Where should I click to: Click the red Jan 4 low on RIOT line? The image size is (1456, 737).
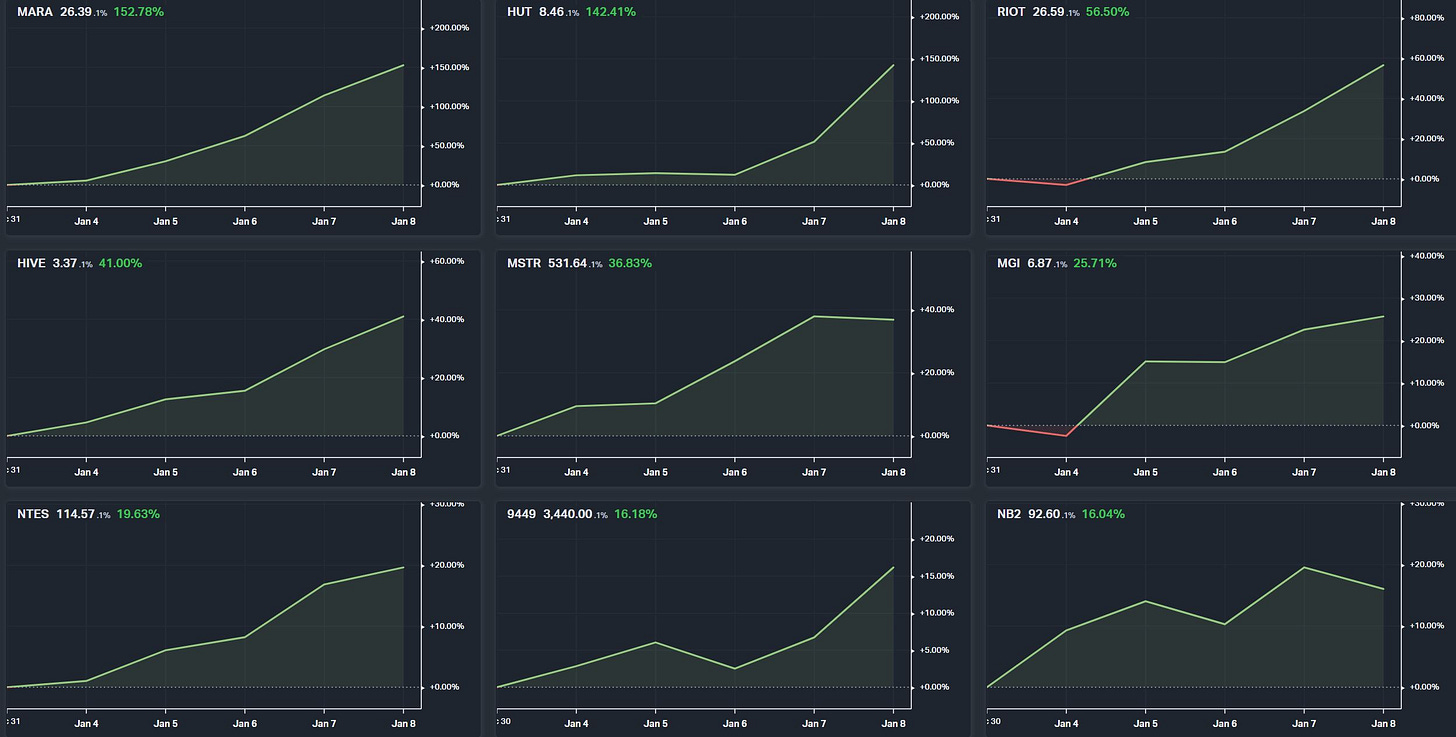1066,185
